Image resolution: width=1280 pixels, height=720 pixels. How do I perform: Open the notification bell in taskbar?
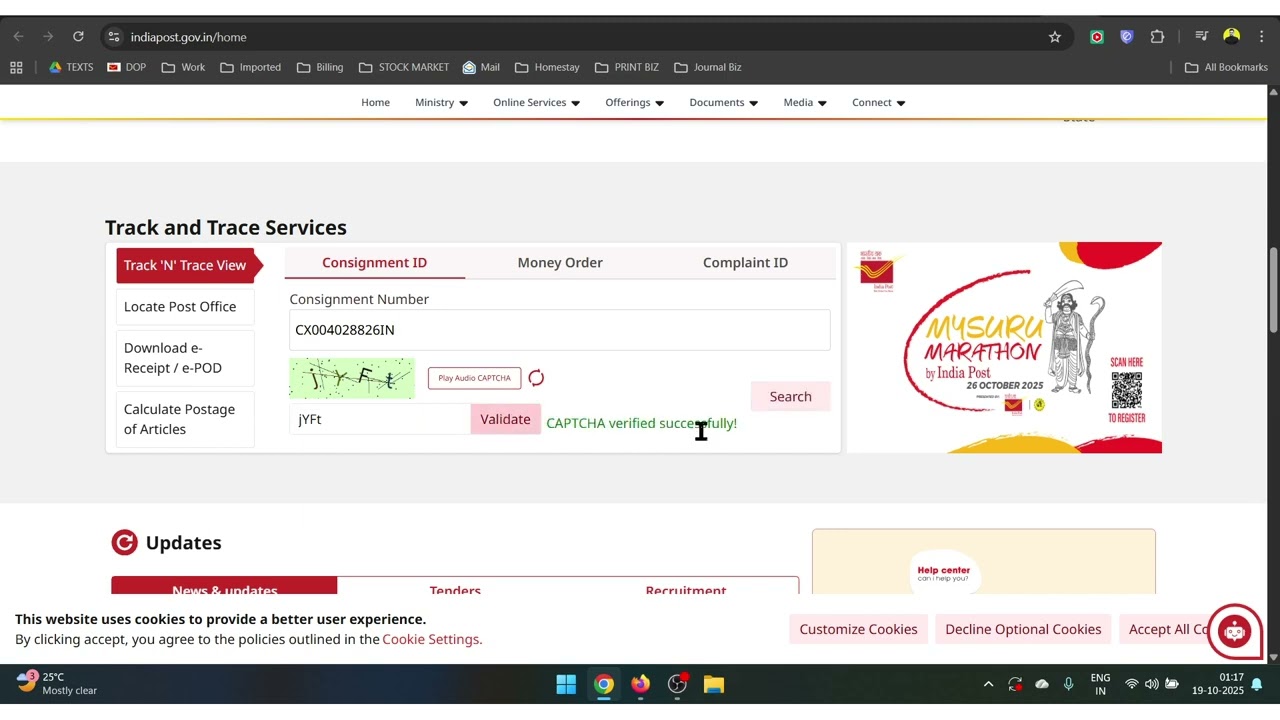[1257, 684]
